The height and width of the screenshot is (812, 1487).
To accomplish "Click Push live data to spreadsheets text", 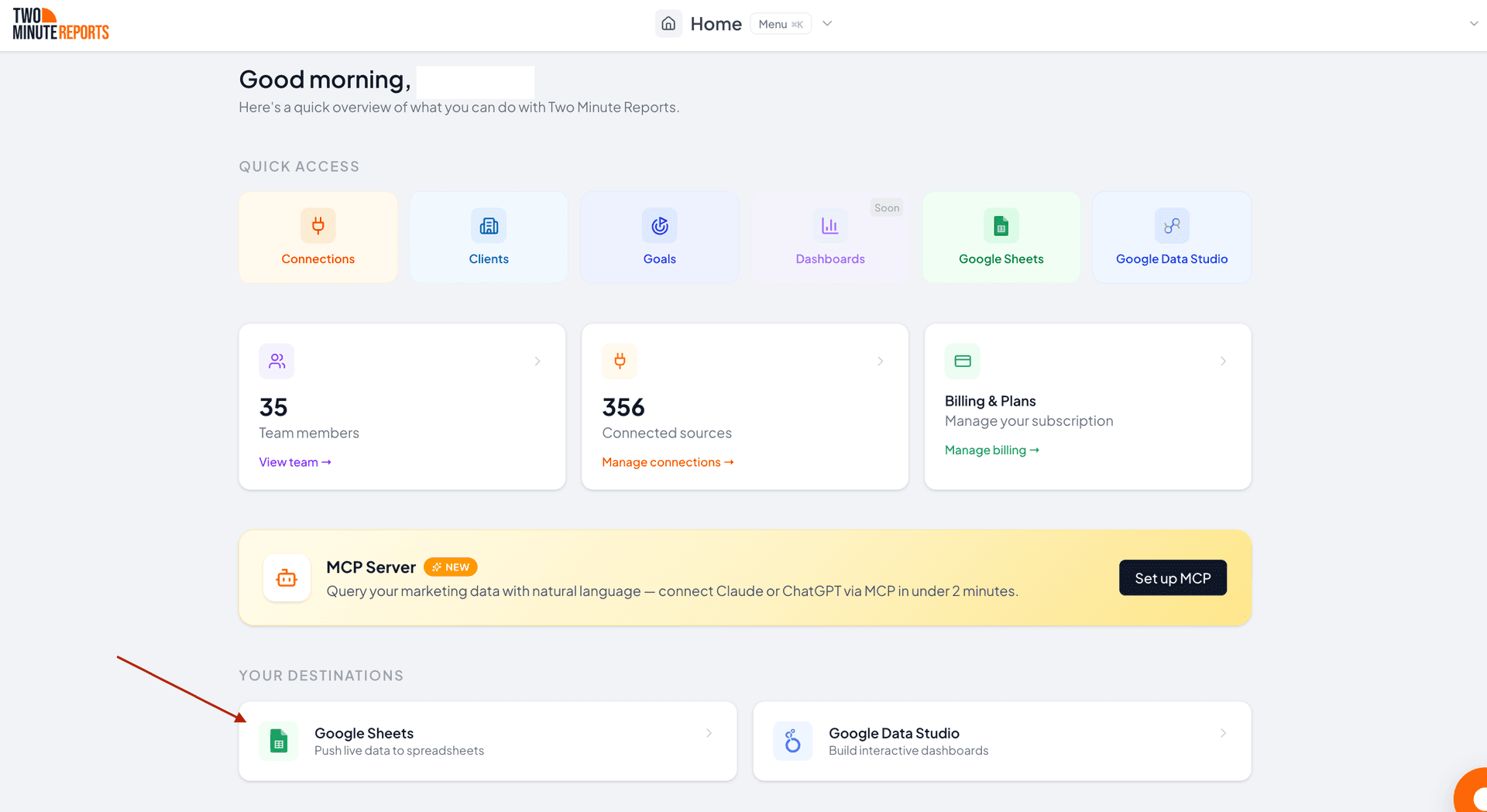I will 399,751.
